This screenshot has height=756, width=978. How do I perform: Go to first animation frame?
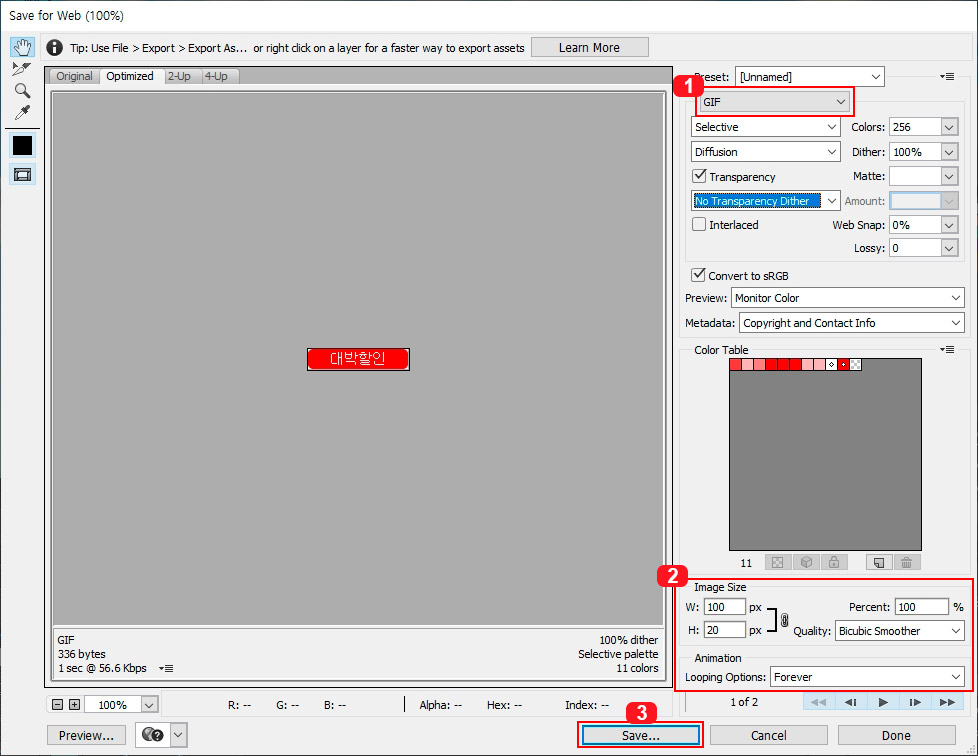click(x=818, y=702)
